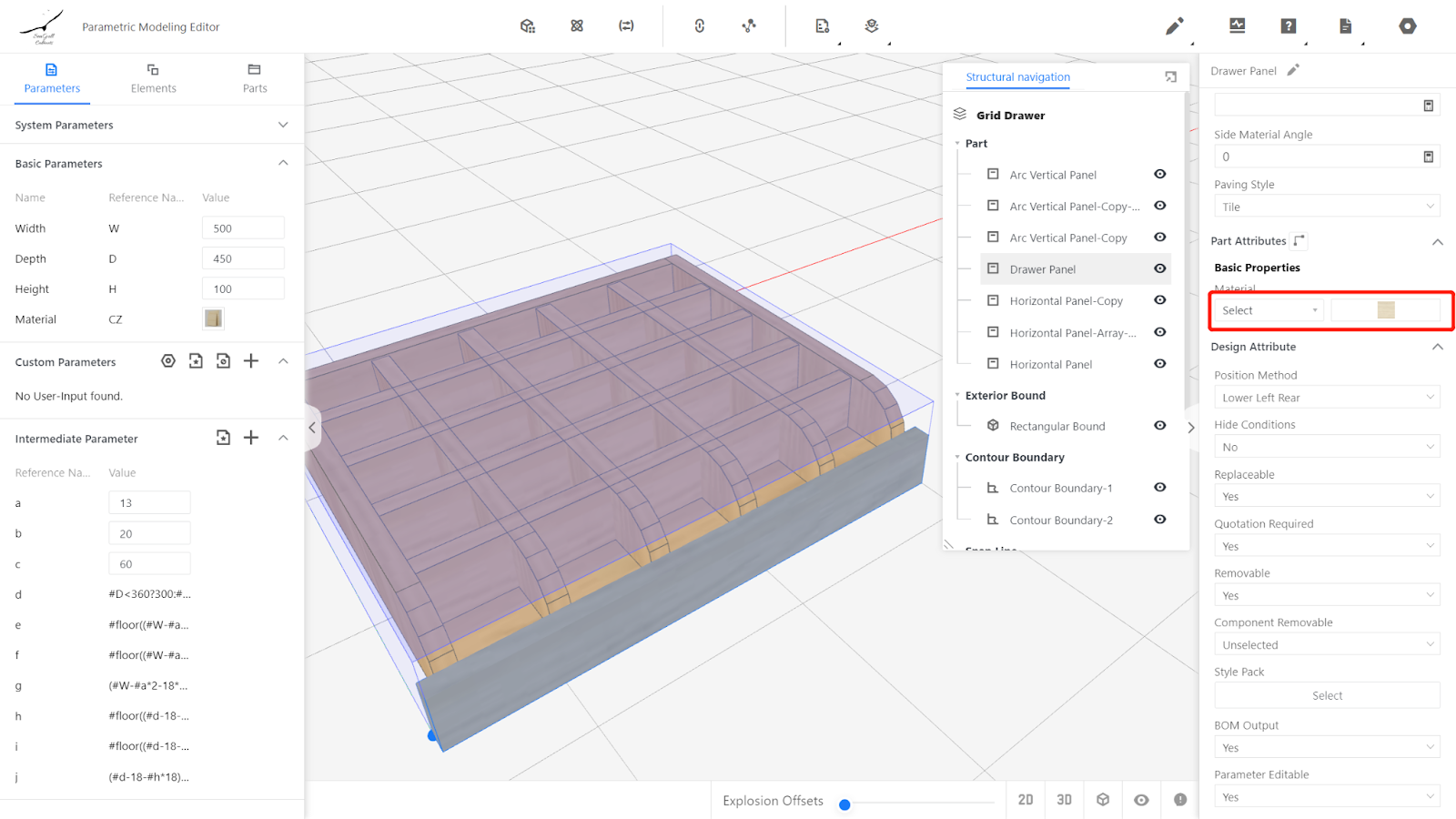
Task: Switch to 2D view mode
Action: pyautogui.click(x=1026, y=800)
